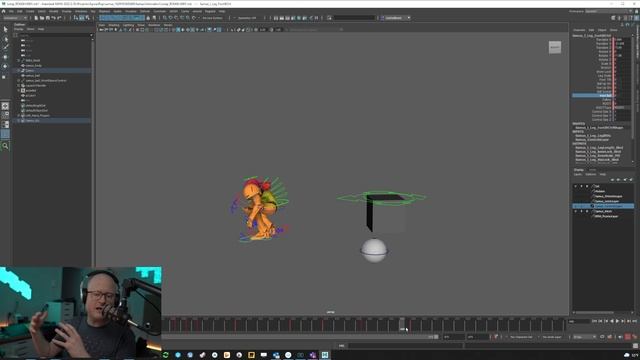Toggle visibility of the top display layer
The height and width of the screenshot is (360, 640).
click(576, 187)
